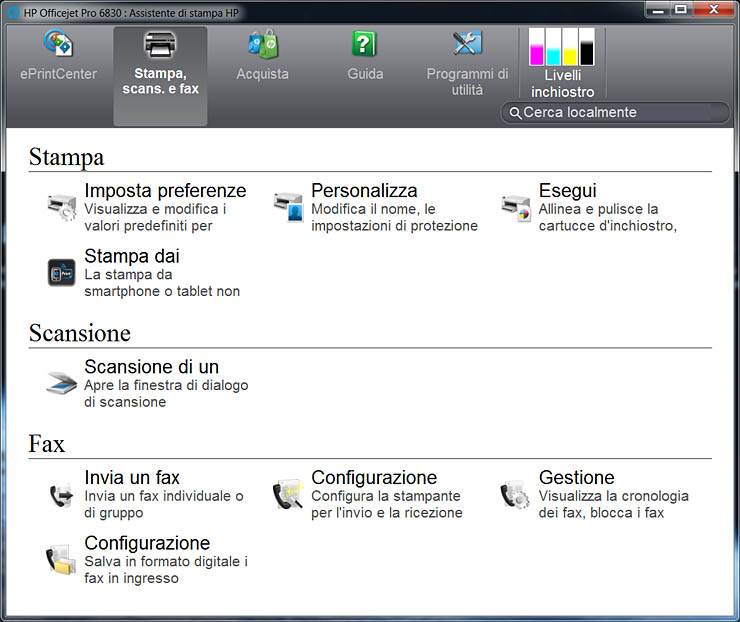Screen dimensions: 740x622
Task: Open the Guida help icon
Action: point(364,45)
